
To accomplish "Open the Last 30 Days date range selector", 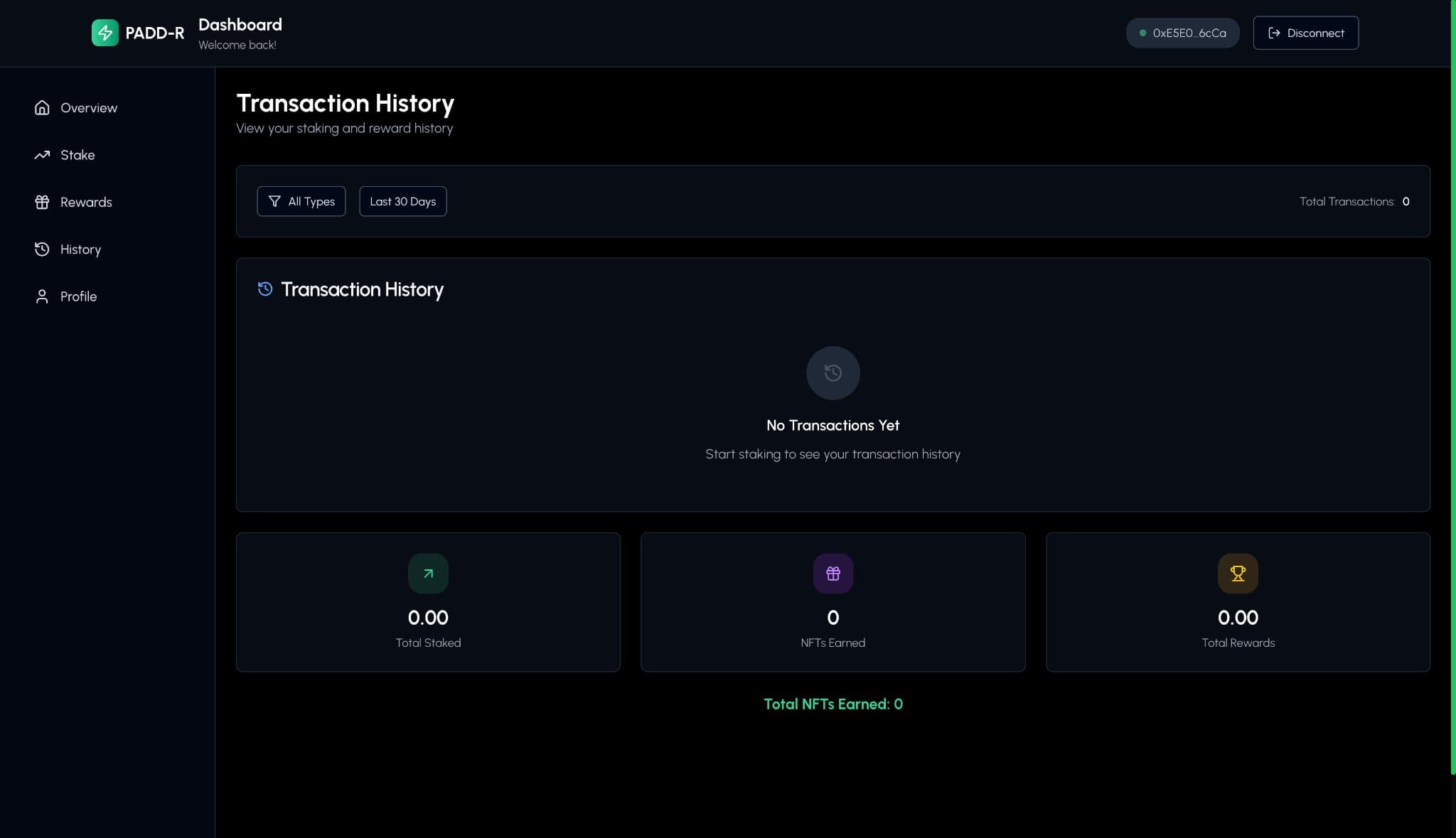I will (402, 201).
